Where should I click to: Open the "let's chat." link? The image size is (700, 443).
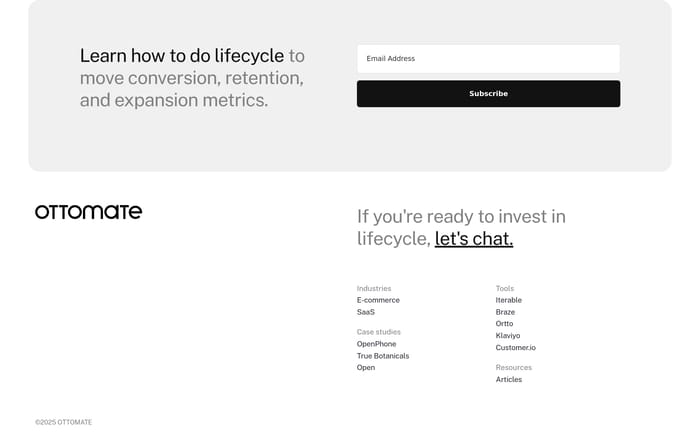tap(474, 239)
